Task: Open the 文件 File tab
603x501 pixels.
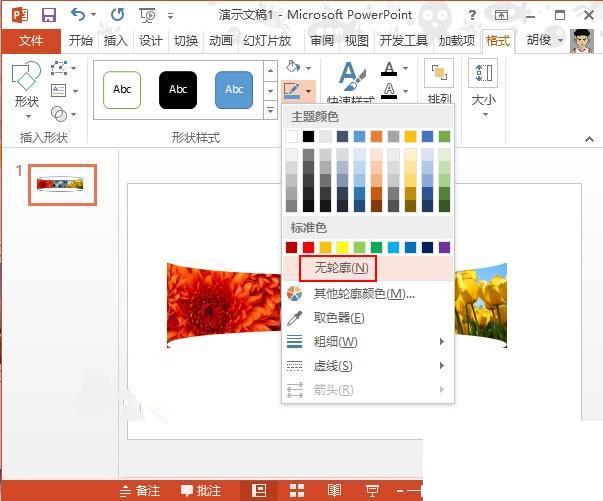Action: 31,41
